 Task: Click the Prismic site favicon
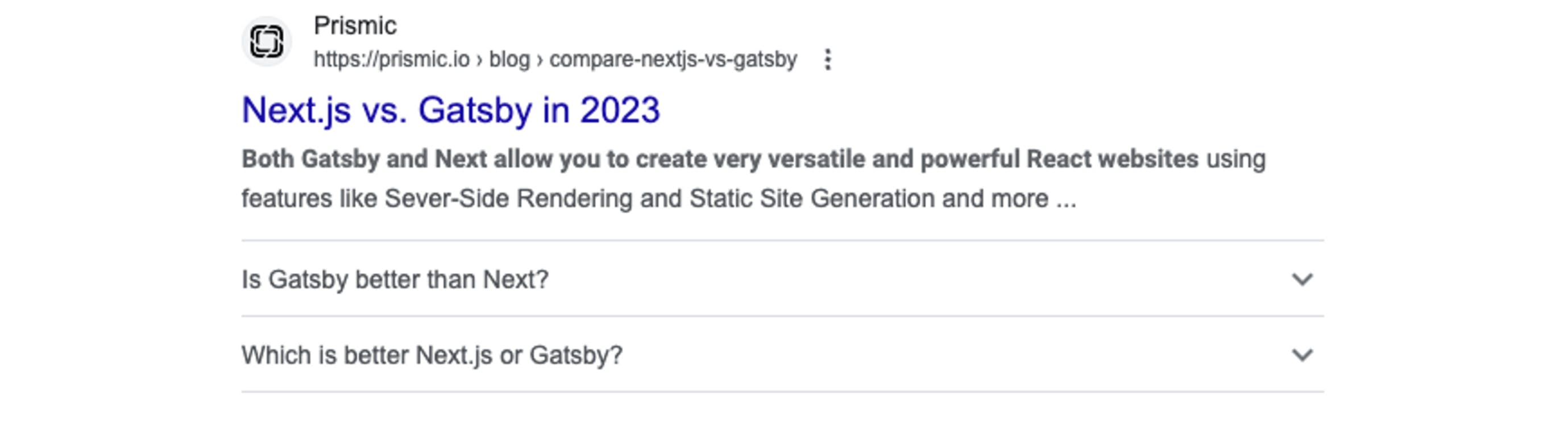coord(267,41)
